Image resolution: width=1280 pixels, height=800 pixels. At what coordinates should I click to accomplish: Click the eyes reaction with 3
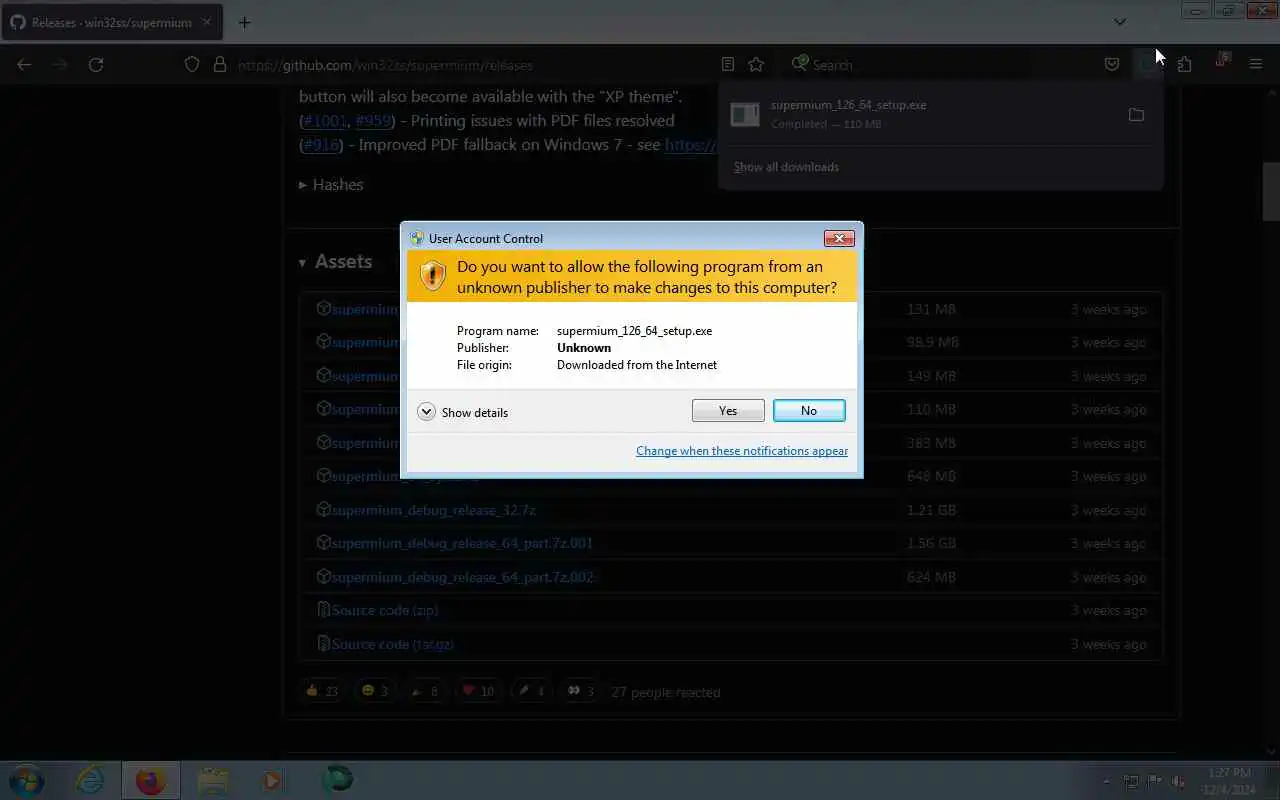pos(581,691)
